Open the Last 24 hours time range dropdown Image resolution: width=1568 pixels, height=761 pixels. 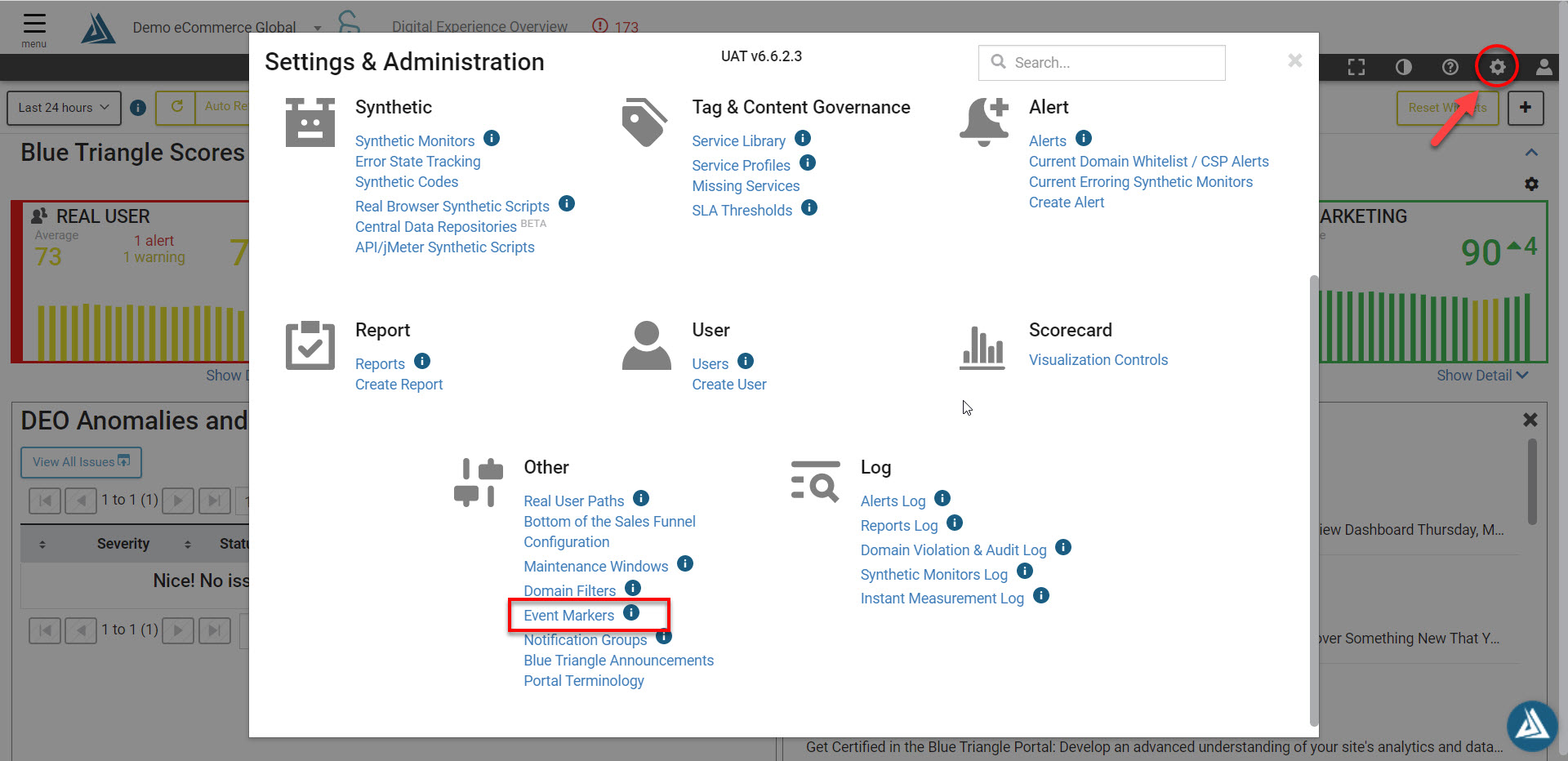pos(64,108)
